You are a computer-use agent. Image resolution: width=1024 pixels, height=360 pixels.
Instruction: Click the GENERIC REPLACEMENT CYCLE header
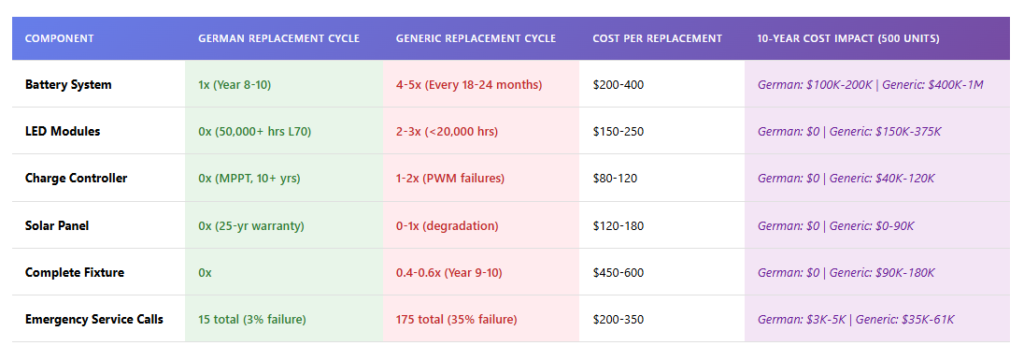[475, 39]
